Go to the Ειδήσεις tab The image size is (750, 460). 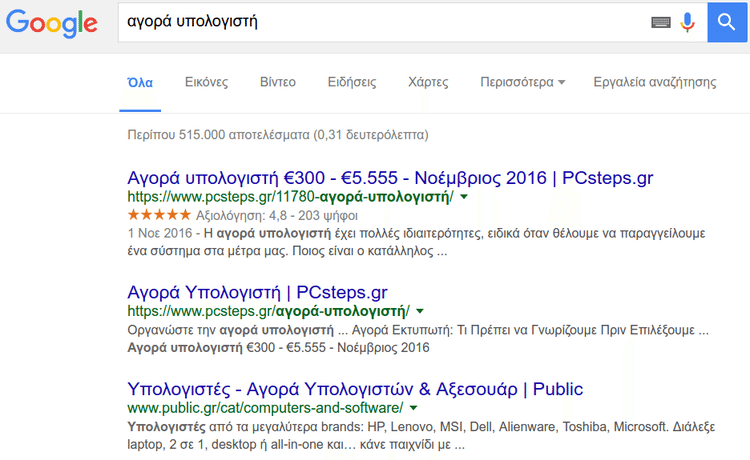coord(352,82)
